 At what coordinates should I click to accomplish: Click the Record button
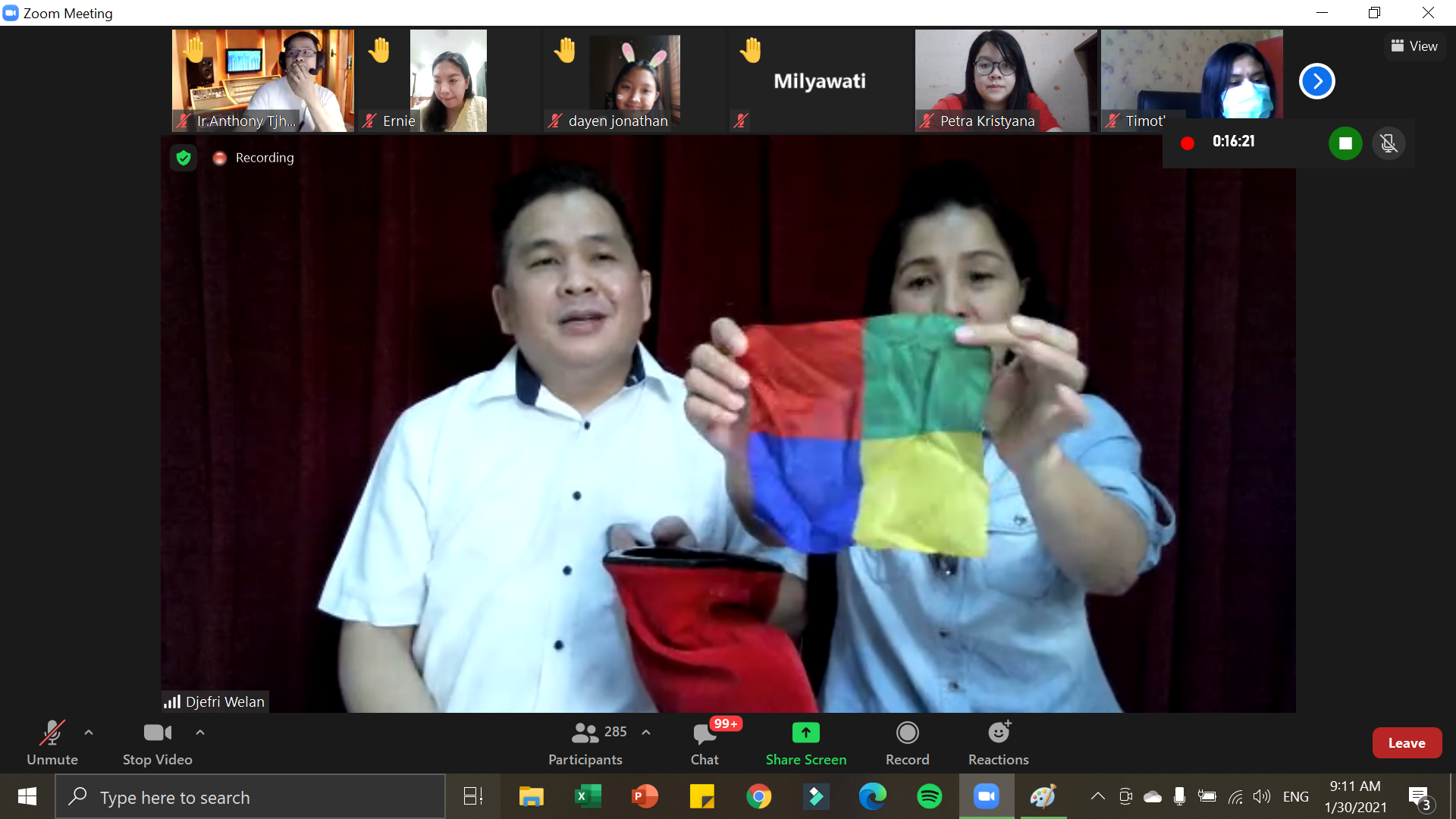[x=908, y=743]
